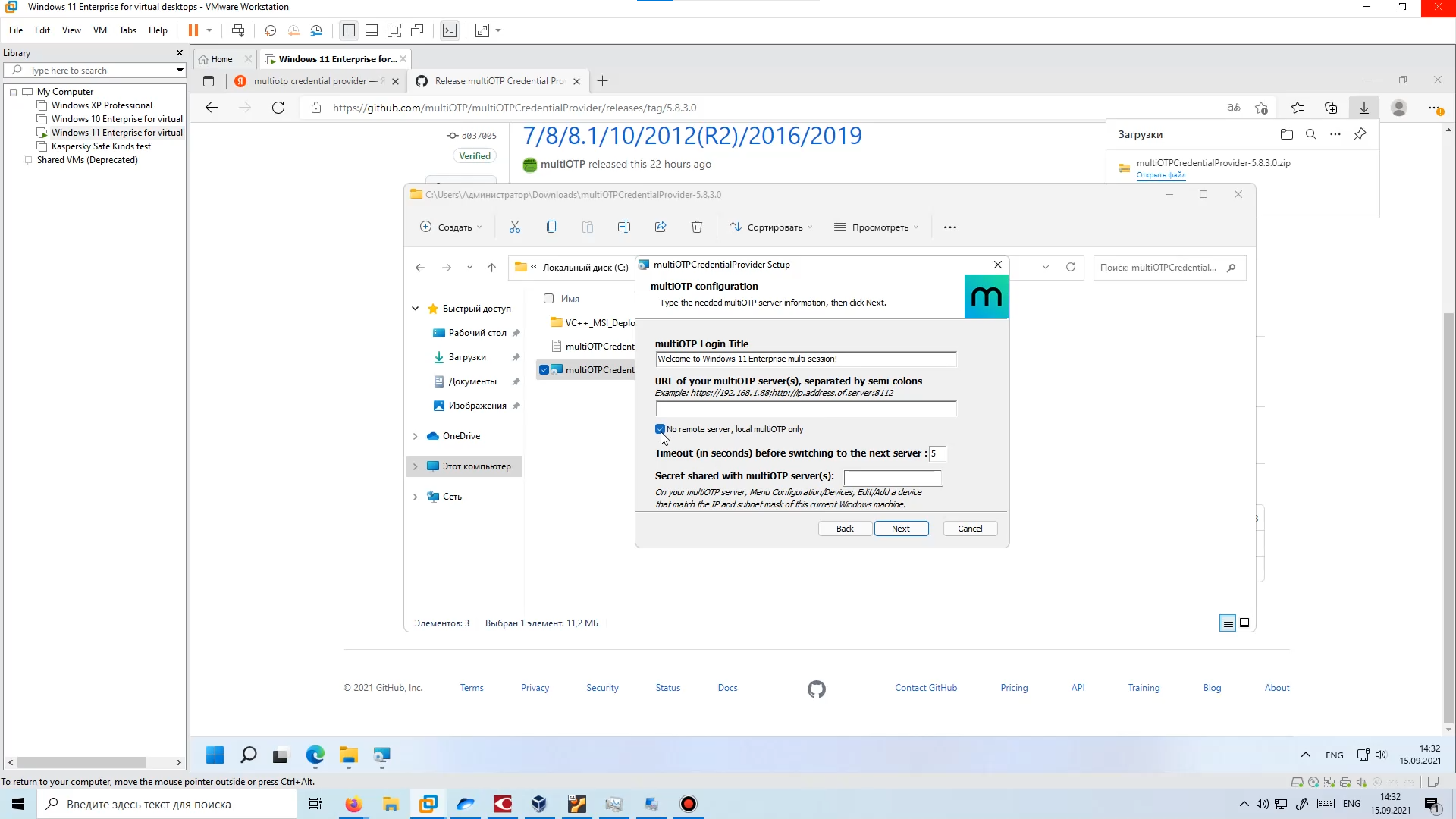
Task: Open the VMware Snapshot Manager
Action: click(316, 30)
